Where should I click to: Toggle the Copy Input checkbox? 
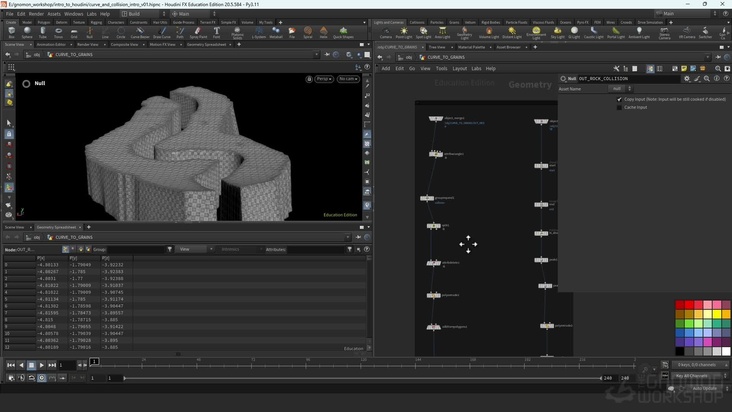619,99
